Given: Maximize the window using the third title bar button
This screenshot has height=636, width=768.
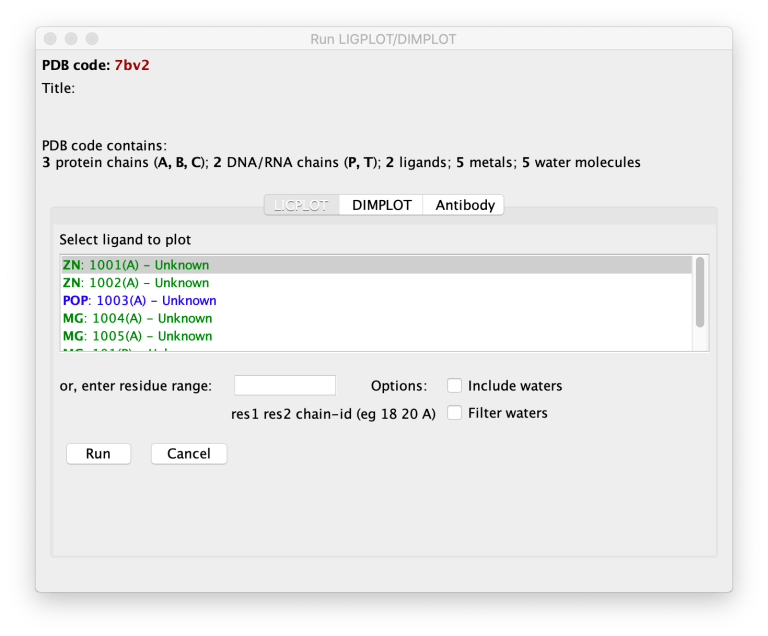Looking at the screenshot, I should (92, 39).
